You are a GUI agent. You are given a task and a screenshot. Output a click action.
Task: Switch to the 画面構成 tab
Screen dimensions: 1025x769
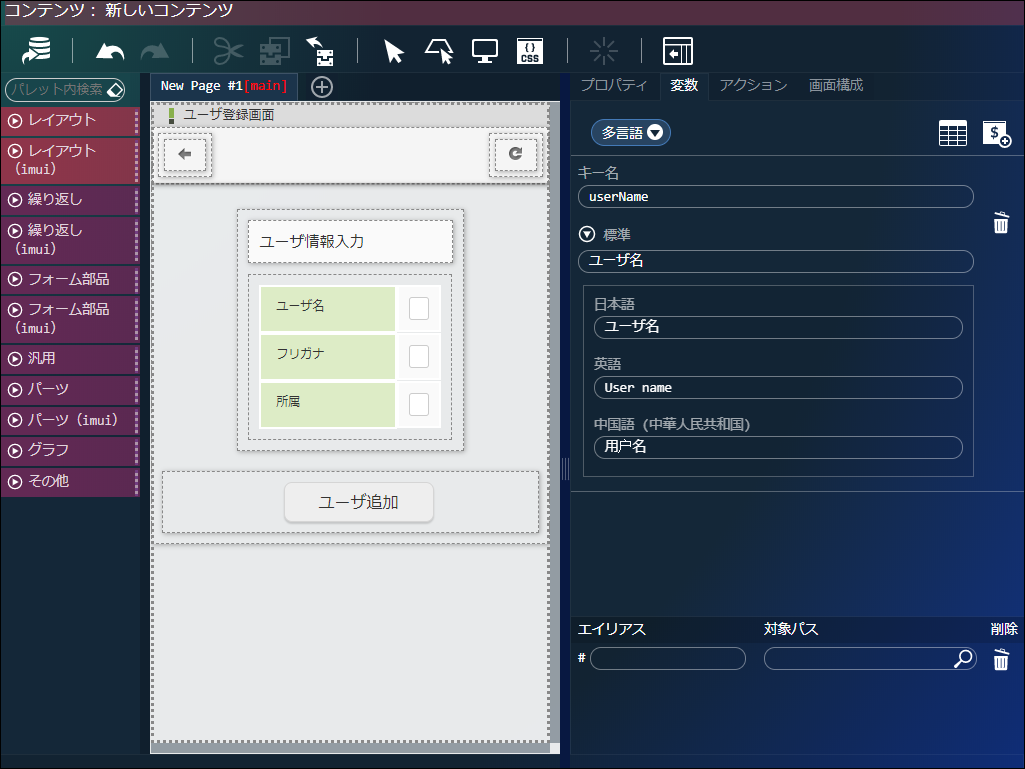pos(836,86)
